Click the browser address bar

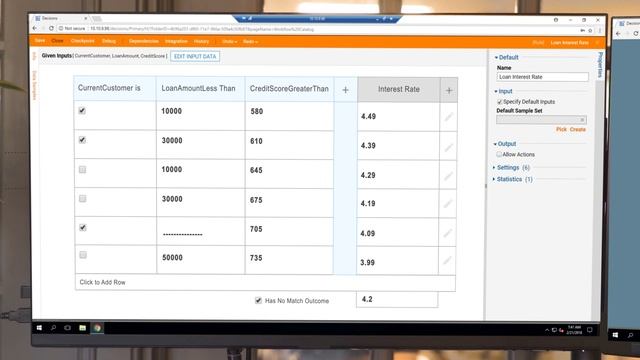point(318,29)
